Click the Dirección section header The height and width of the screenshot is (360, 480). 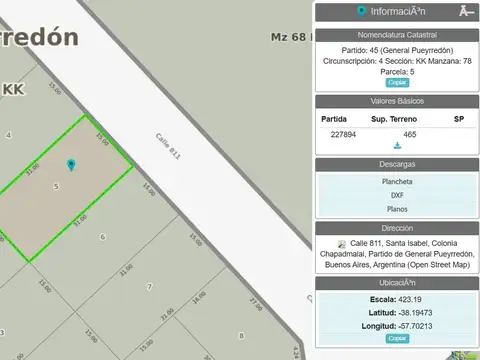pyautogui.click(x=397, y=228)
